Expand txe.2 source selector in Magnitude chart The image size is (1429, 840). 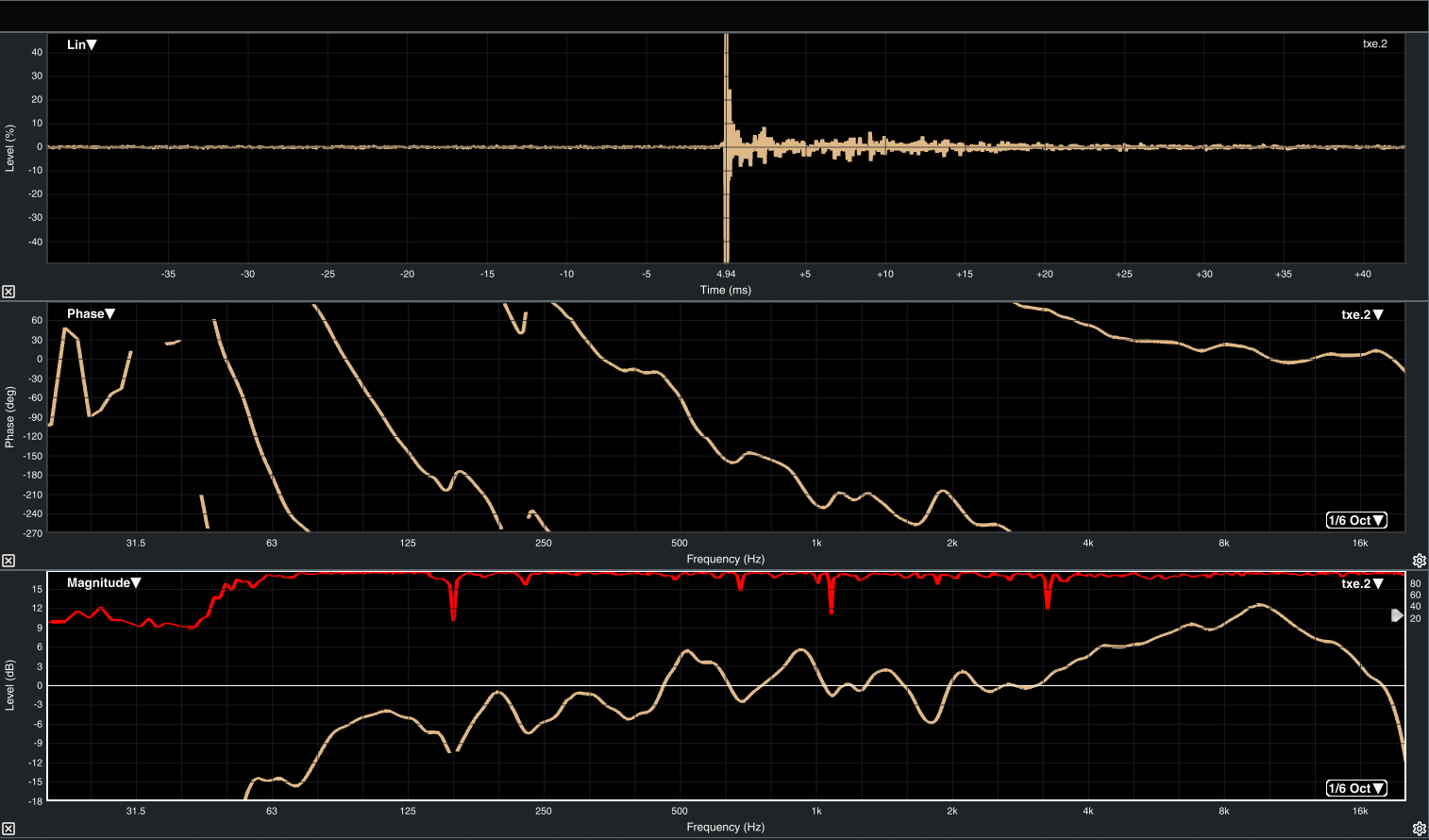click(x=1362, y=583)
